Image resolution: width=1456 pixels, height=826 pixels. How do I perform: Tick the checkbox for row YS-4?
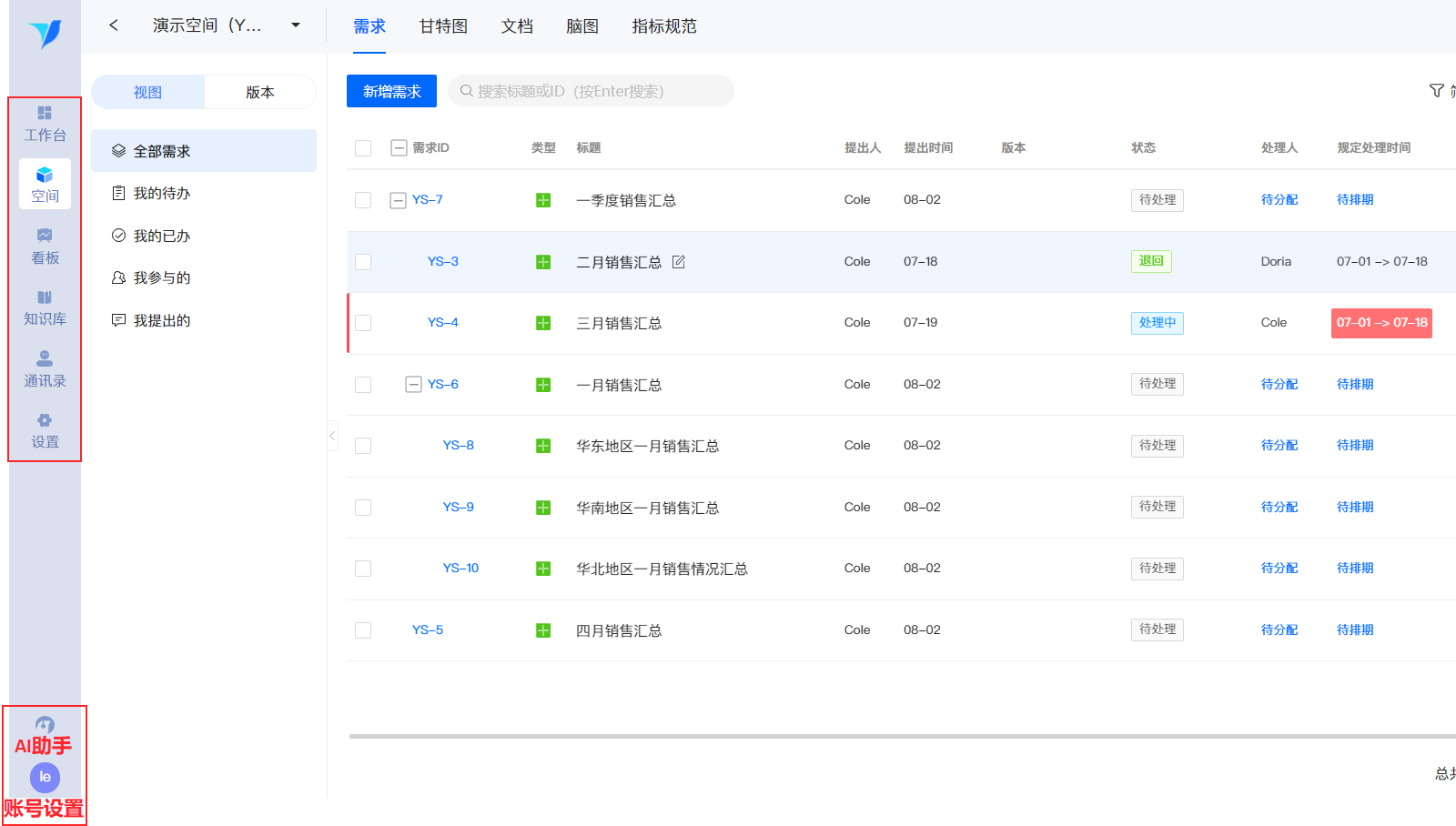(363, 323)
